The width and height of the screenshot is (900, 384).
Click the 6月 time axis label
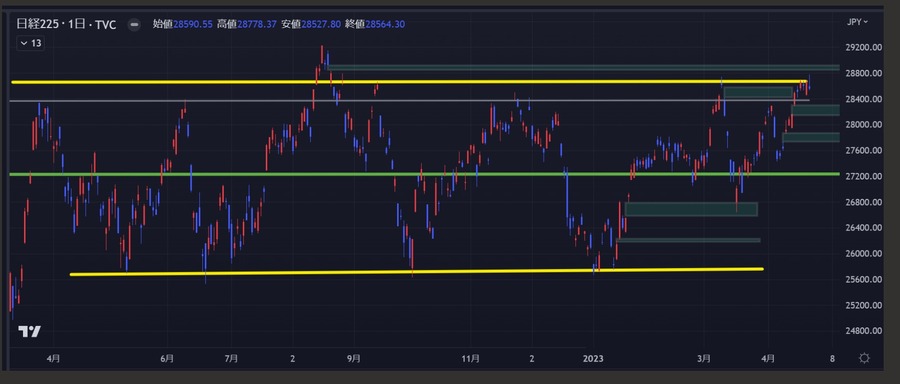tap(166, 359)
